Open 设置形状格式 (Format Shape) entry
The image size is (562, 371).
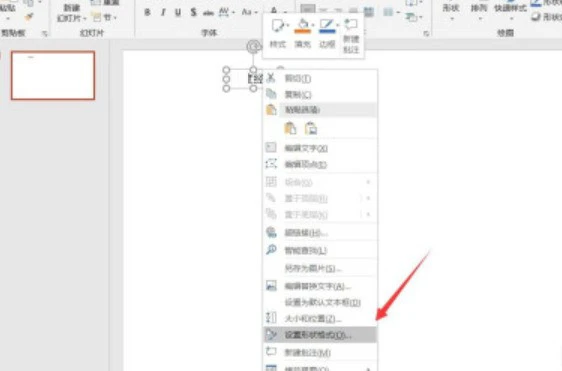(x=320, y=335)
